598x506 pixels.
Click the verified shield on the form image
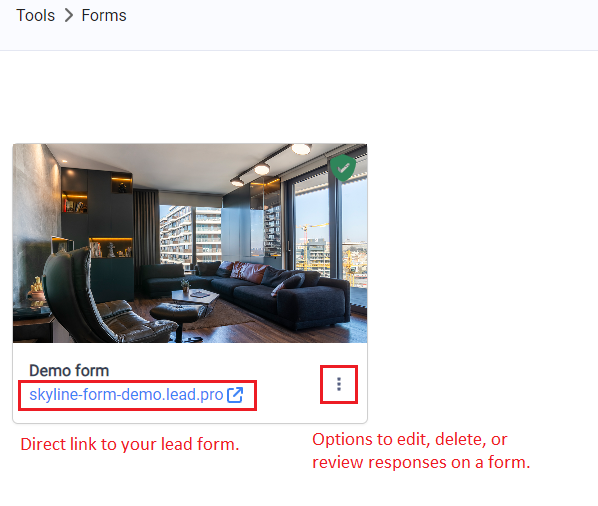(x=343, y=167)
